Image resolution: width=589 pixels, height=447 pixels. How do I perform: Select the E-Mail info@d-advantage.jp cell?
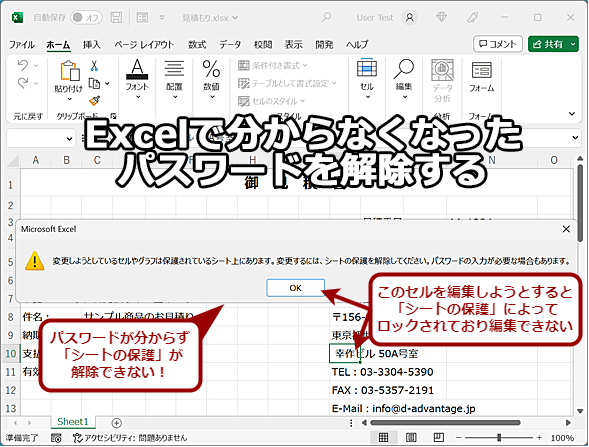403,408
